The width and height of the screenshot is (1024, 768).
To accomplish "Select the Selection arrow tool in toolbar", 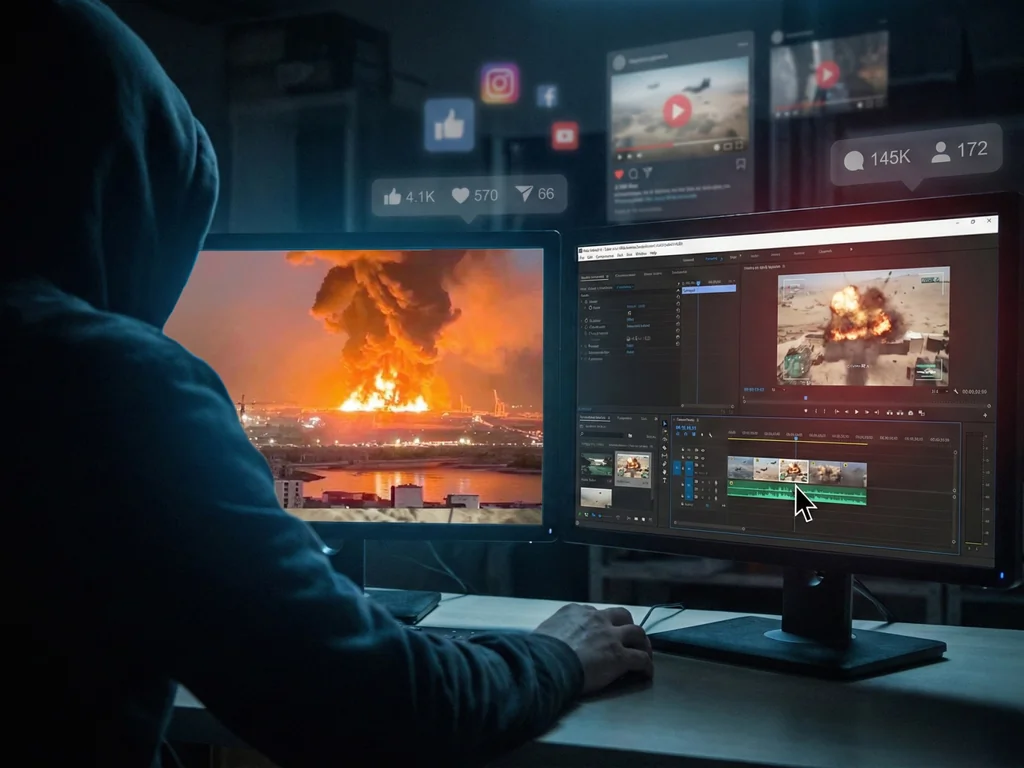I will pos(666,423).
